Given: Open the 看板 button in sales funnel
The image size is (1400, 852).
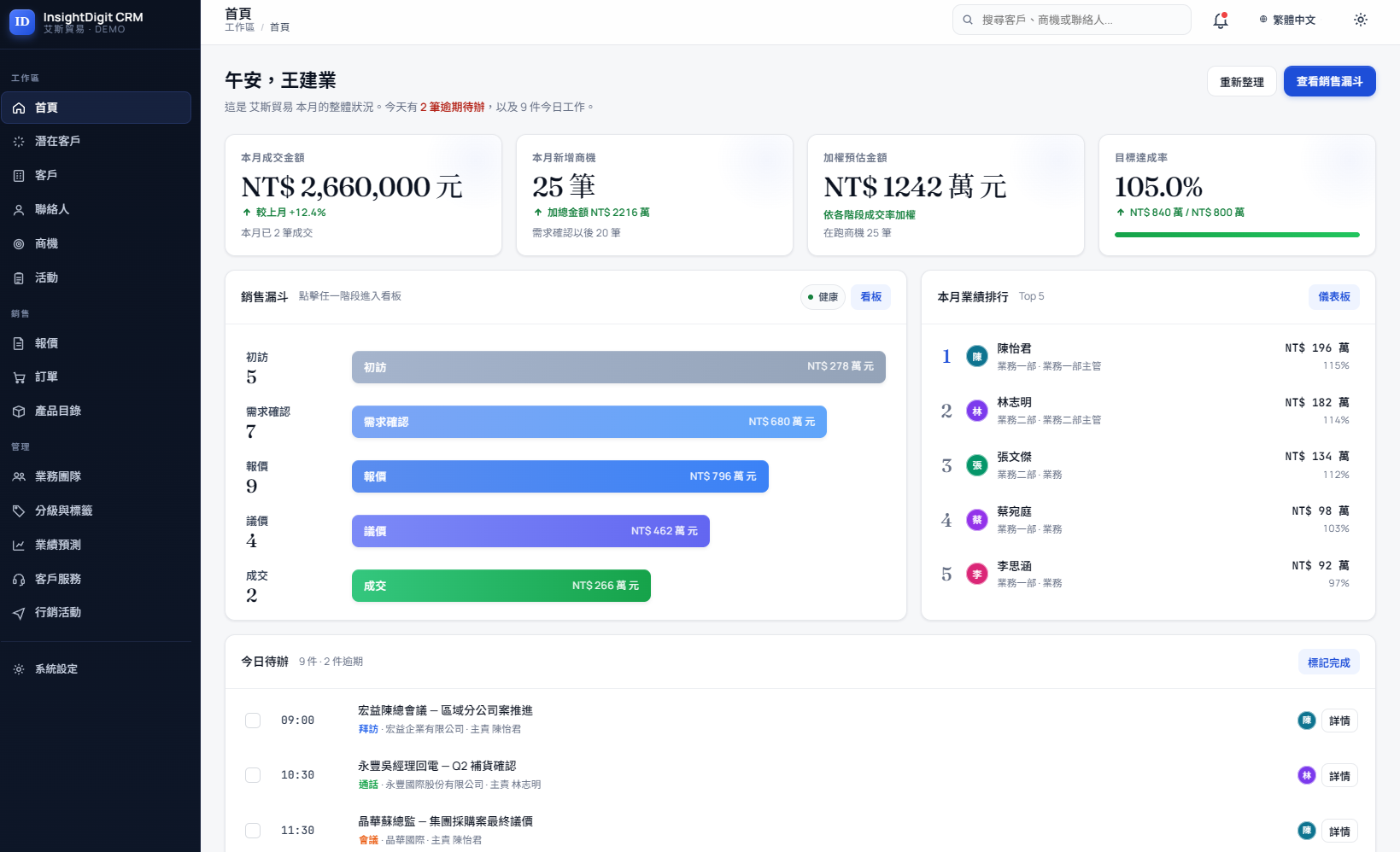Looking at the screenshot, I should tap(871, 297).
